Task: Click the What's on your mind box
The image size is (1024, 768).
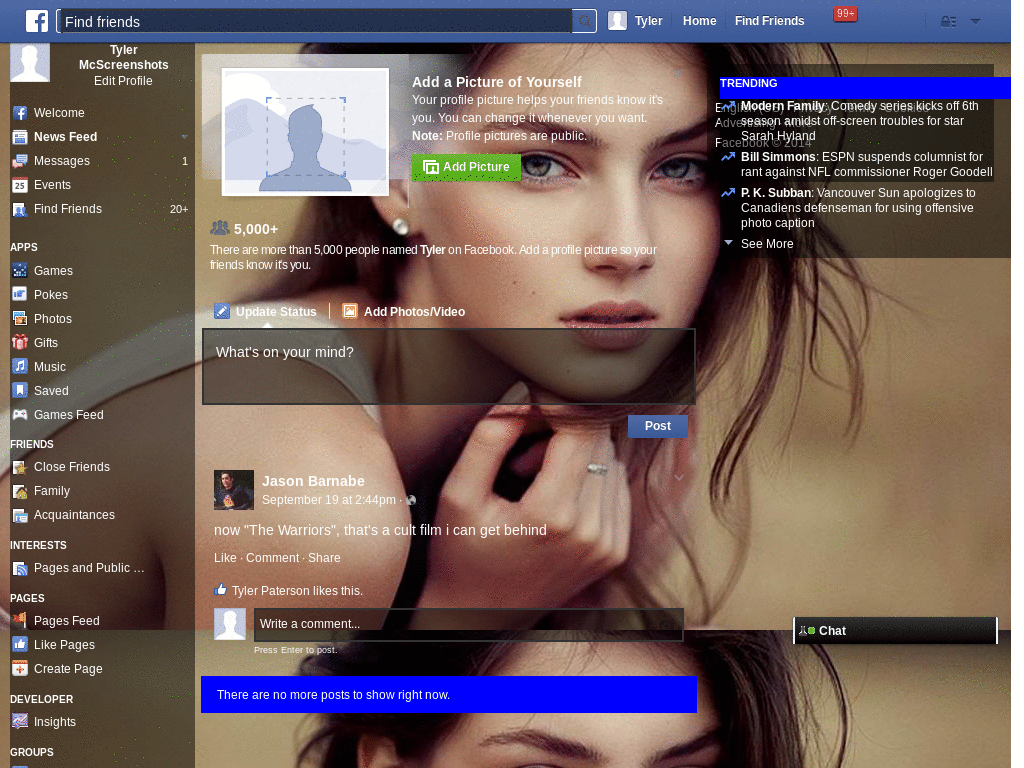Action: 449,366
